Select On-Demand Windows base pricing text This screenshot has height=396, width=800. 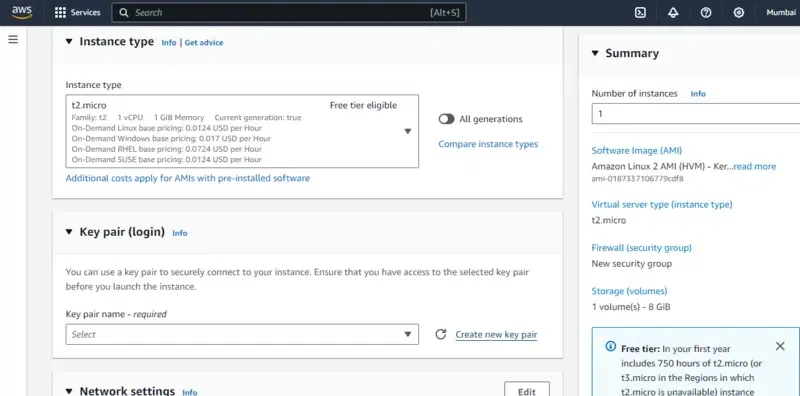tap(171, 138)
